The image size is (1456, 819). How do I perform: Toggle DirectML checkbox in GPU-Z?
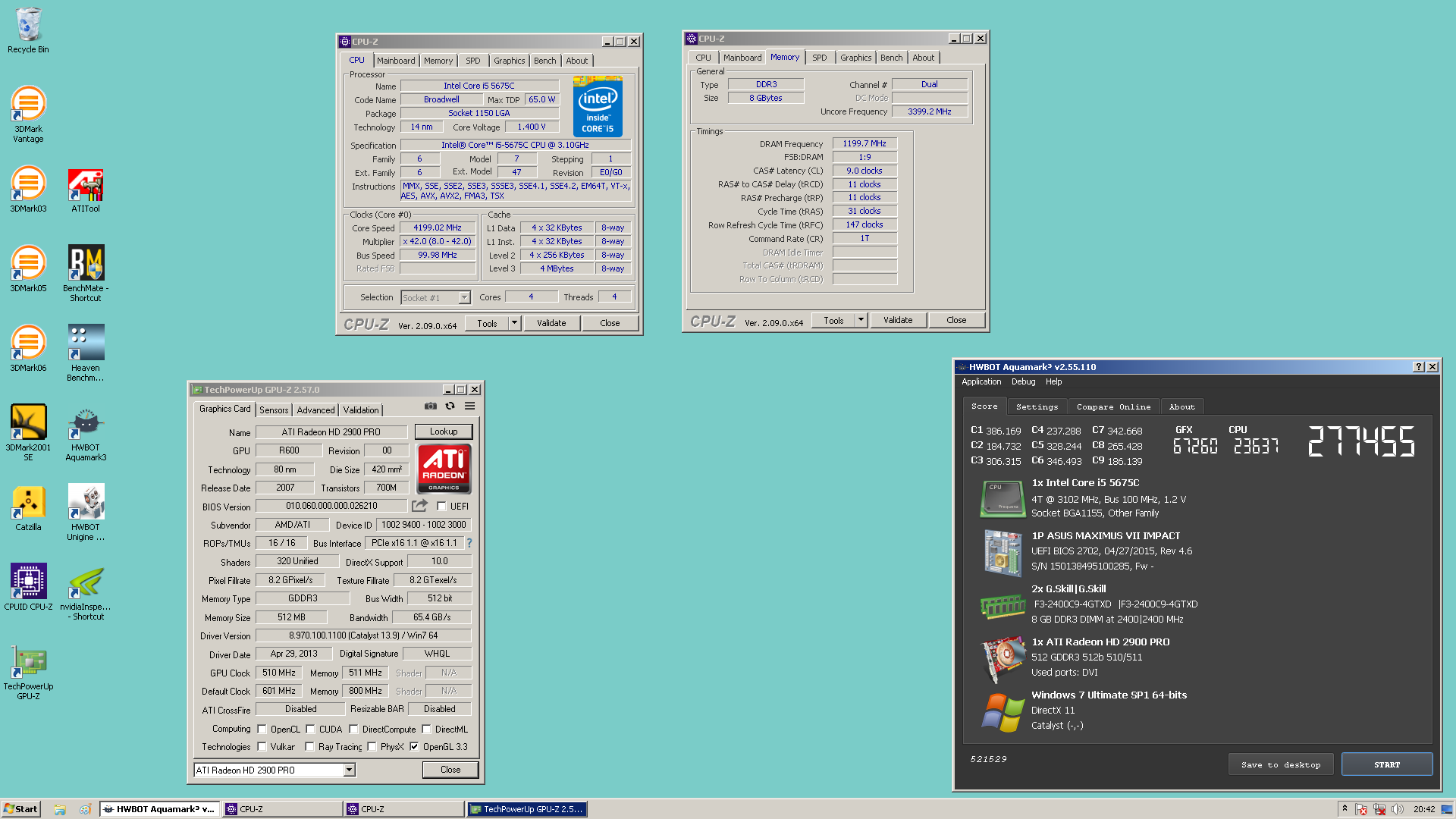pos(426,730)
